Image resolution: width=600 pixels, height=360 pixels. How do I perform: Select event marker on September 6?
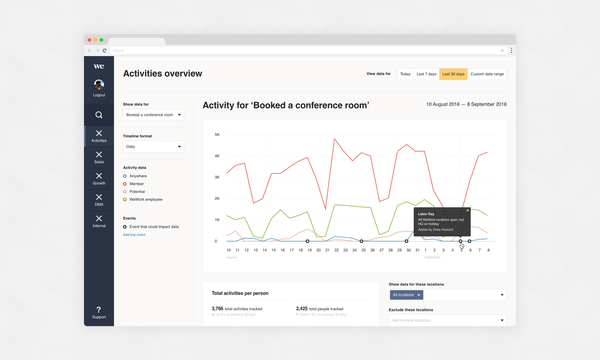point(470,241)
